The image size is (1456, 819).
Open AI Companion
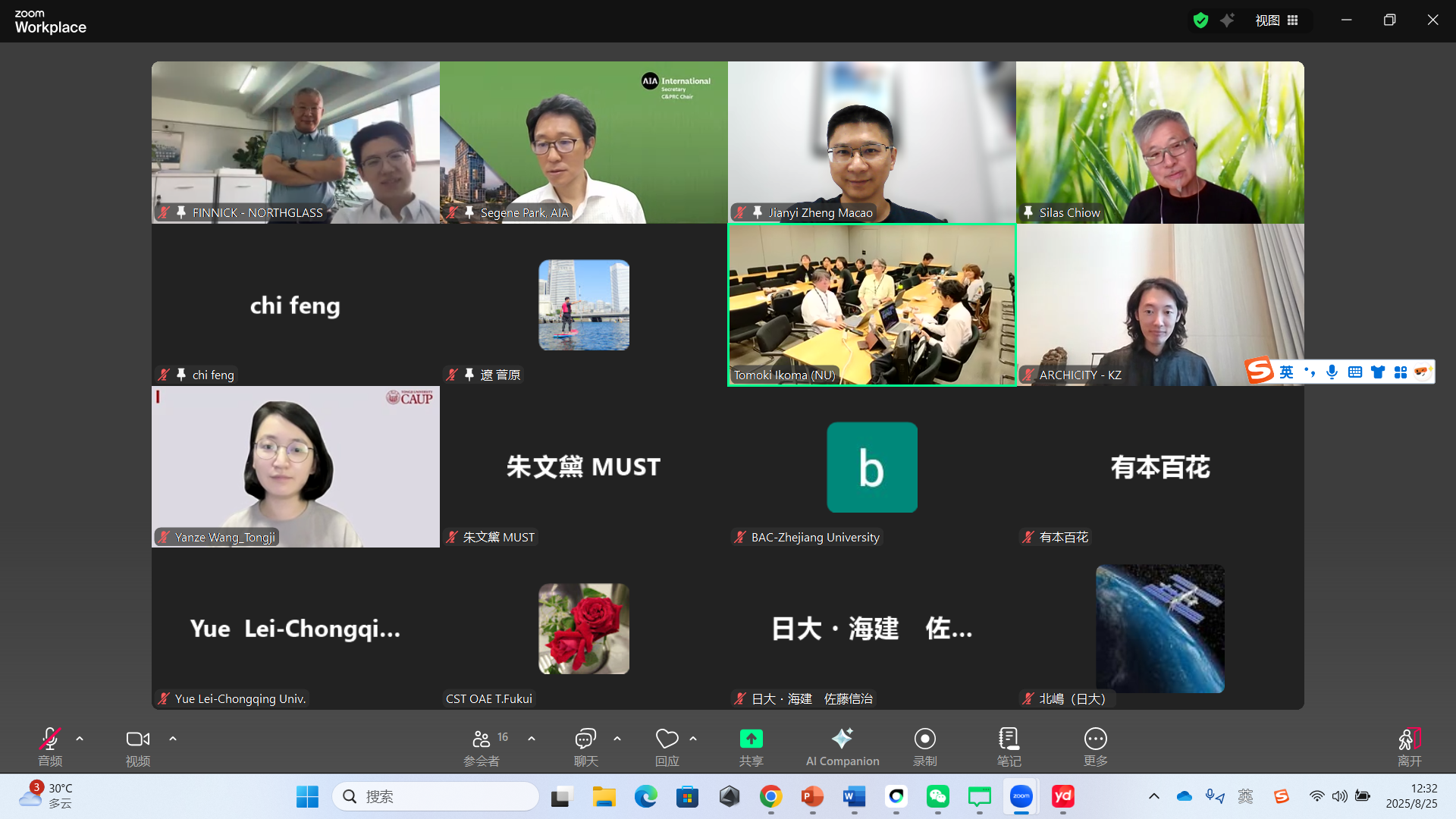pos(842,746)
